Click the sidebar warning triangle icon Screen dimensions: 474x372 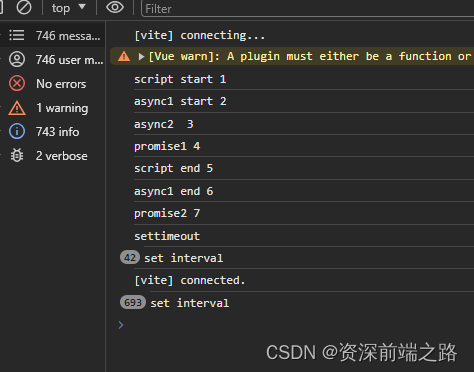[x=17, y=108]
